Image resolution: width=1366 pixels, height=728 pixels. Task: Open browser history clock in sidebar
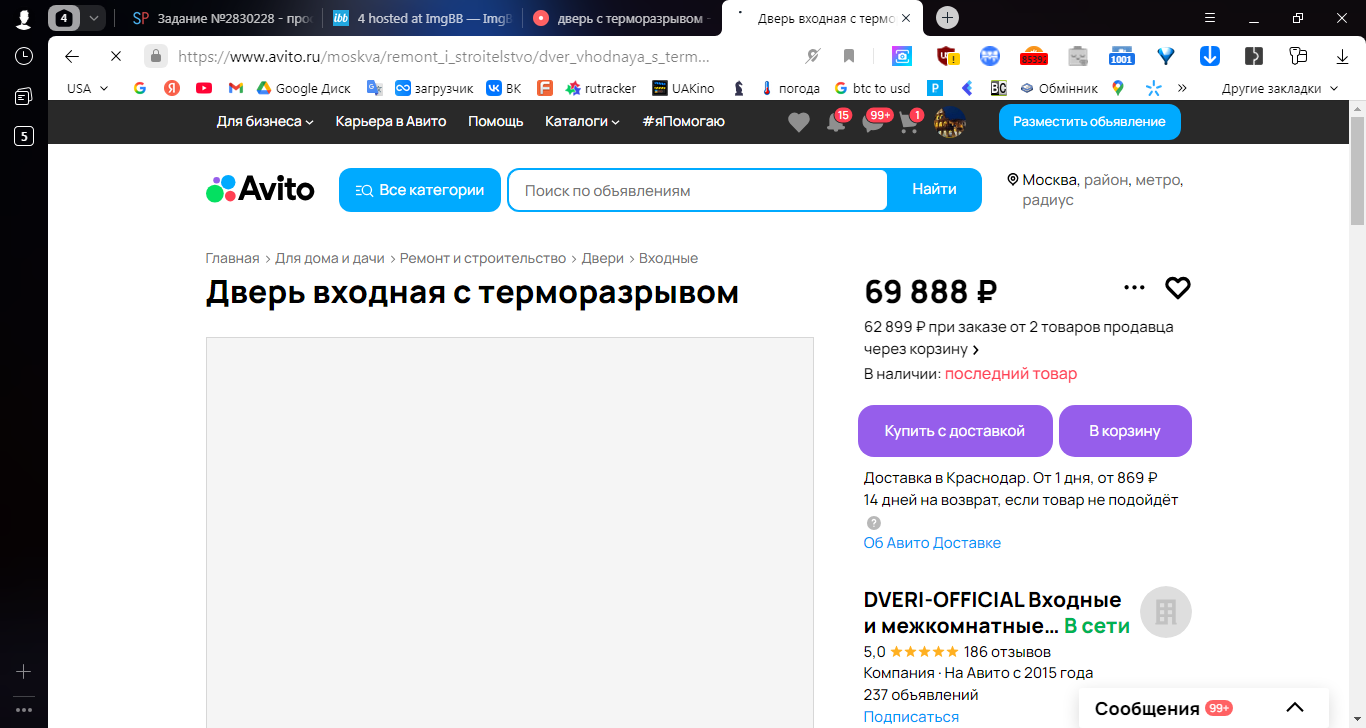24,56
